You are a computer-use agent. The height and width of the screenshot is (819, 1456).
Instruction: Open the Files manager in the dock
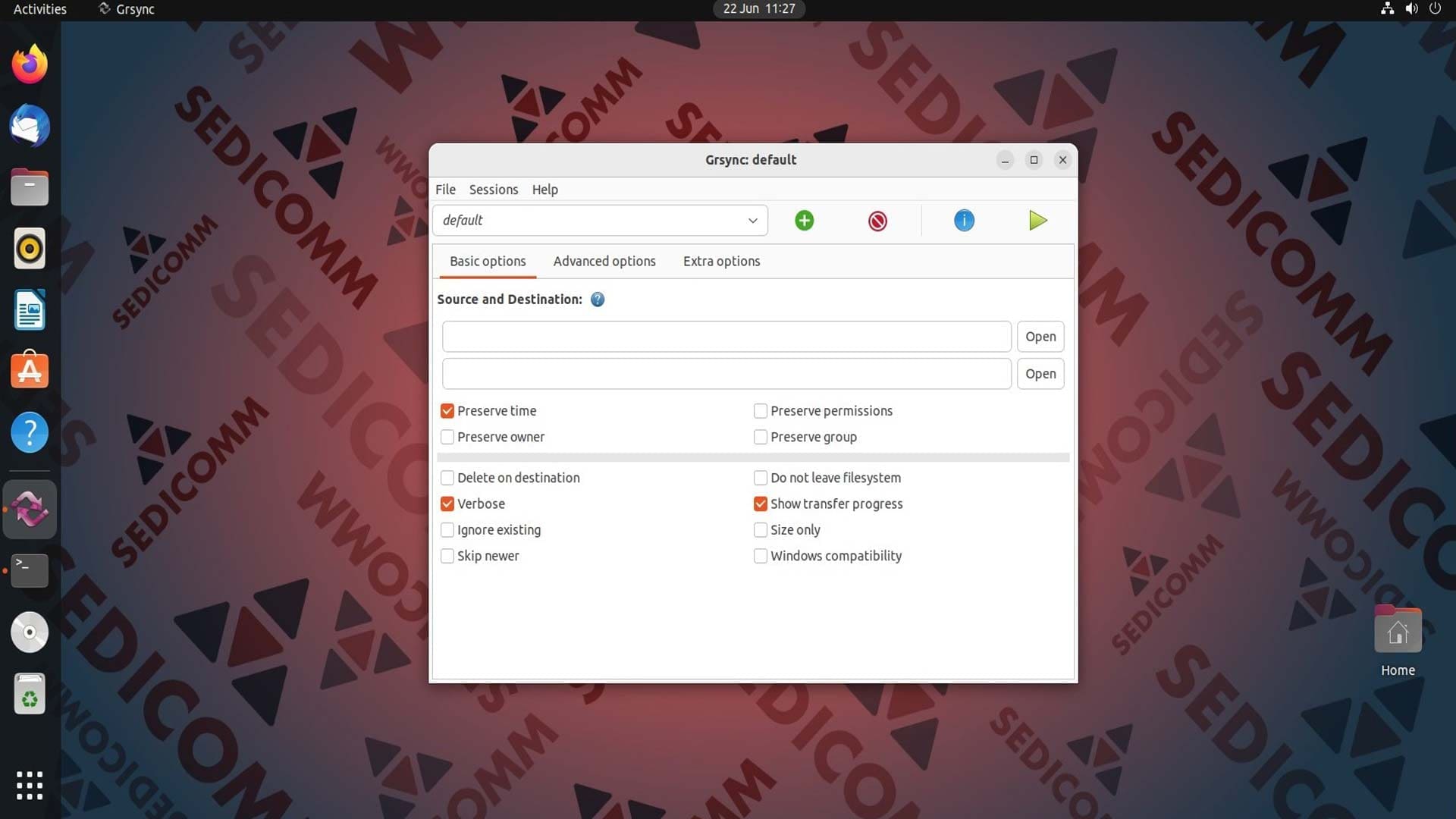tap(30, 187)
